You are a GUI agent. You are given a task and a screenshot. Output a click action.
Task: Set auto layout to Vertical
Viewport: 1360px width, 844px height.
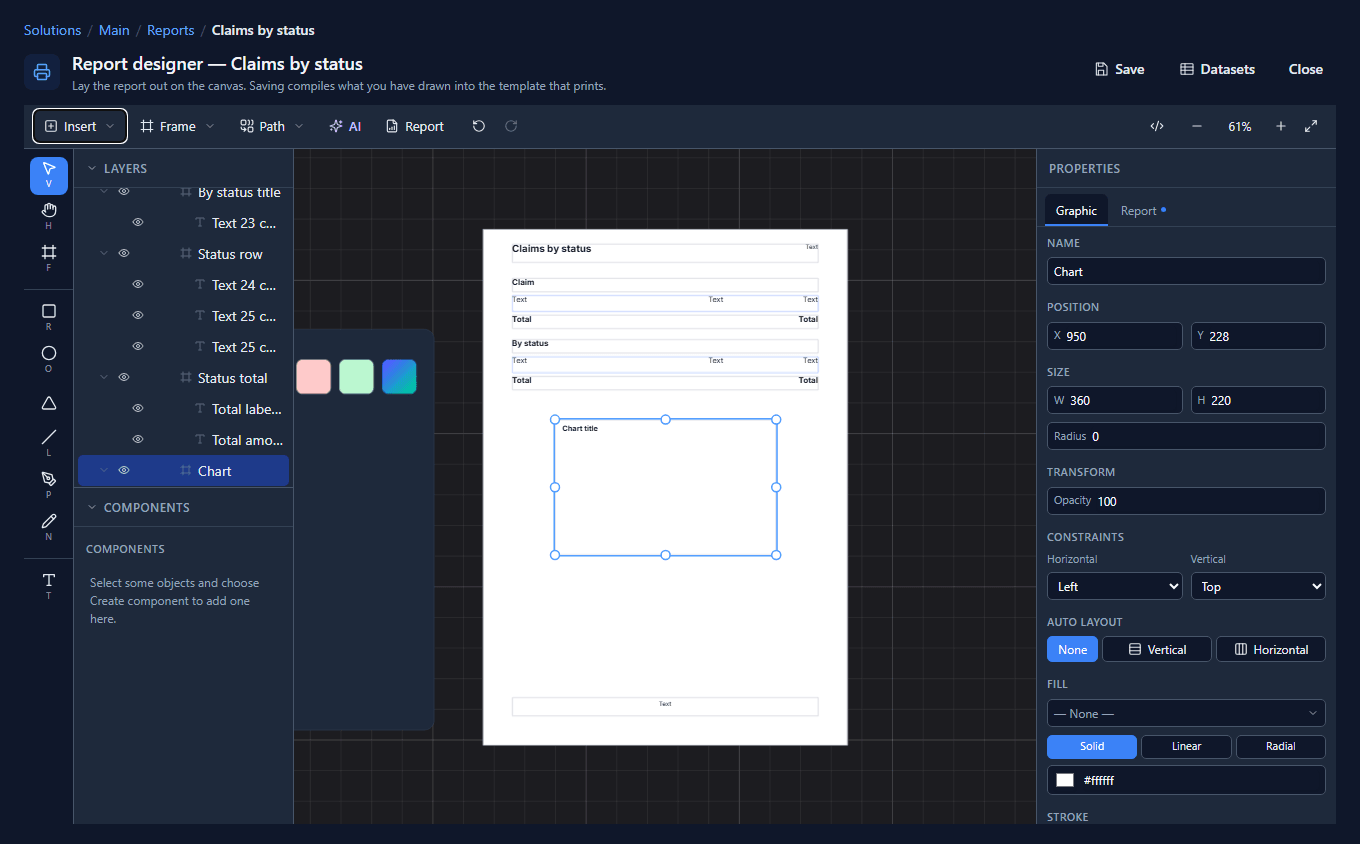pyautogui.click(x=1157, y=650)
